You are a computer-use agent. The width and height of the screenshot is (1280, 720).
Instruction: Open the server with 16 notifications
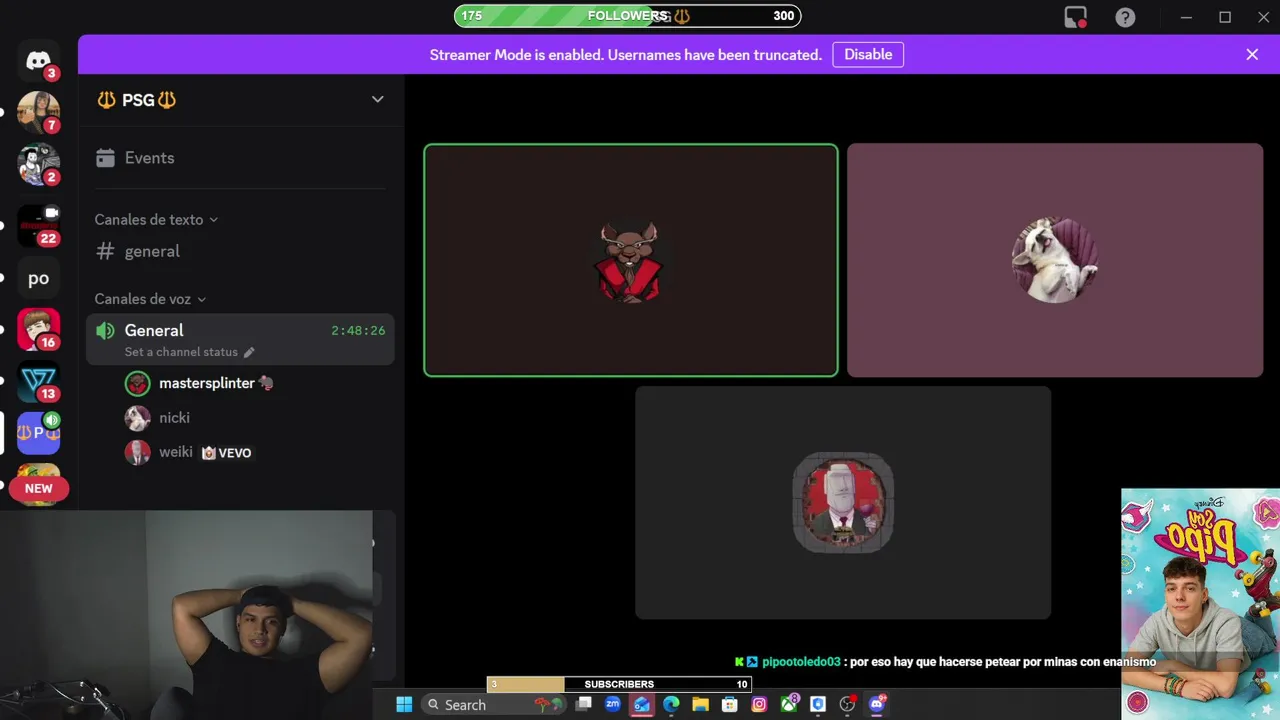pyautogui.click(x=38, y=330)
